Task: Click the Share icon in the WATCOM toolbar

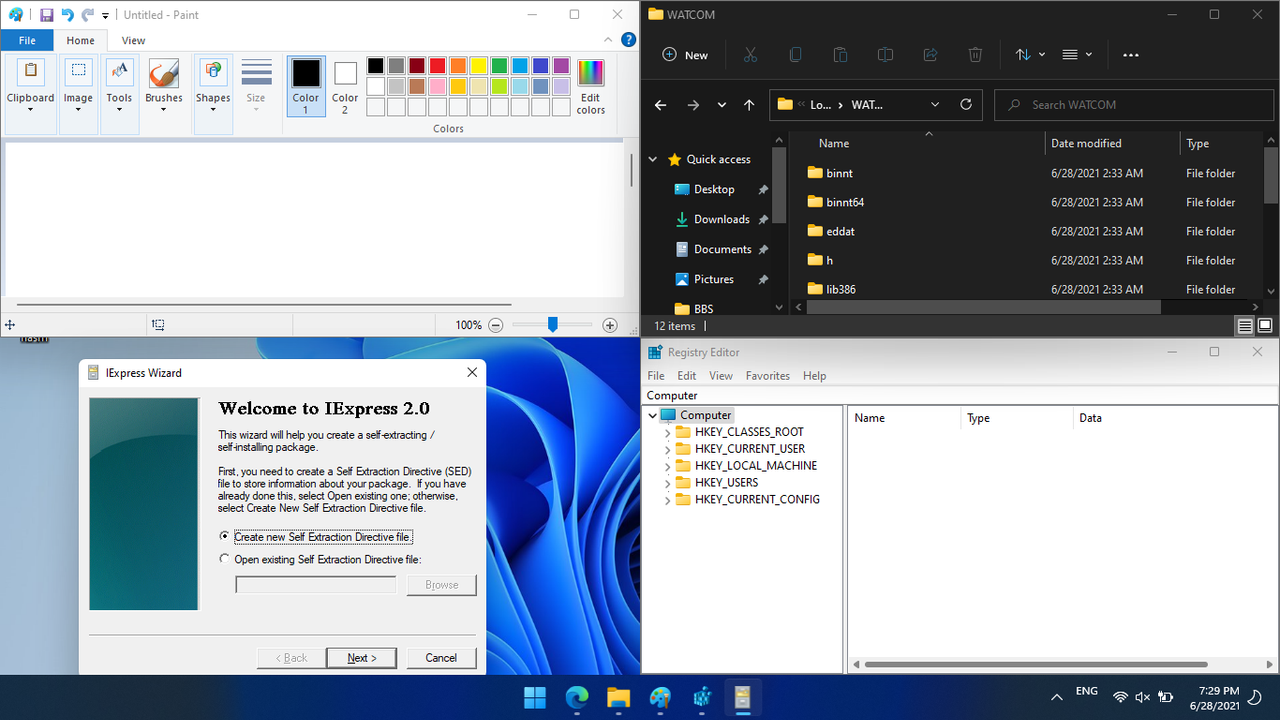Action: [x=931, y=55]
